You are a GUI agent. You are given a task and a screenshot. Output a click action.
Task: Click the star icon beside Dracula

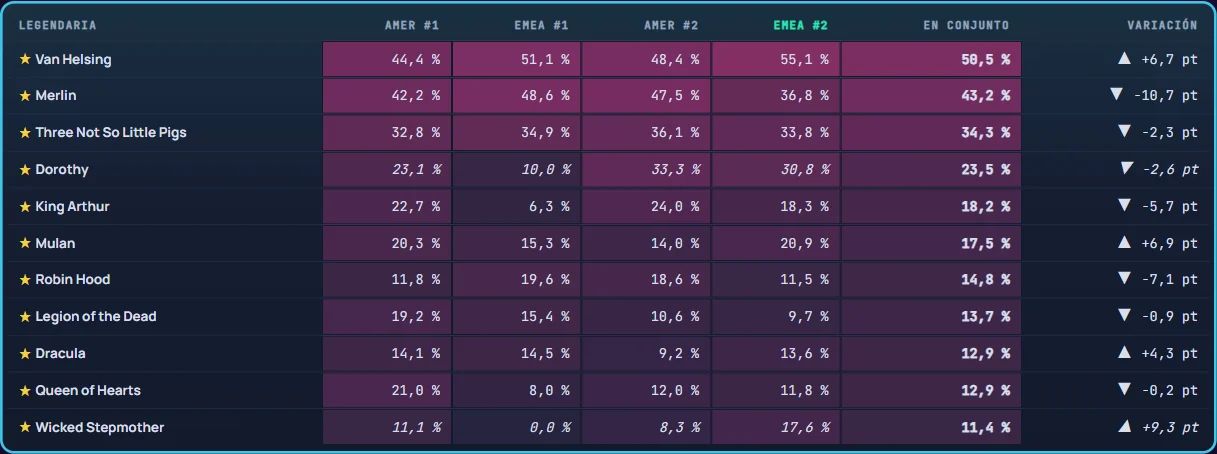tap(25, 354)
